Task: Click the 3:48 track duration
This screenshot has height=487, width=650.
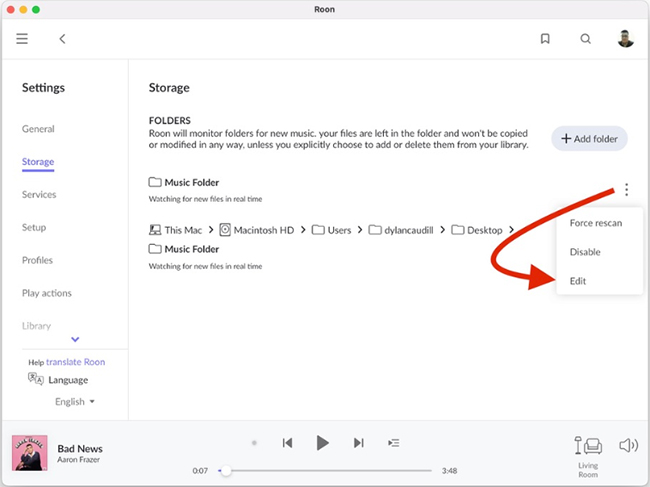Action: click(x=449, y=471)
